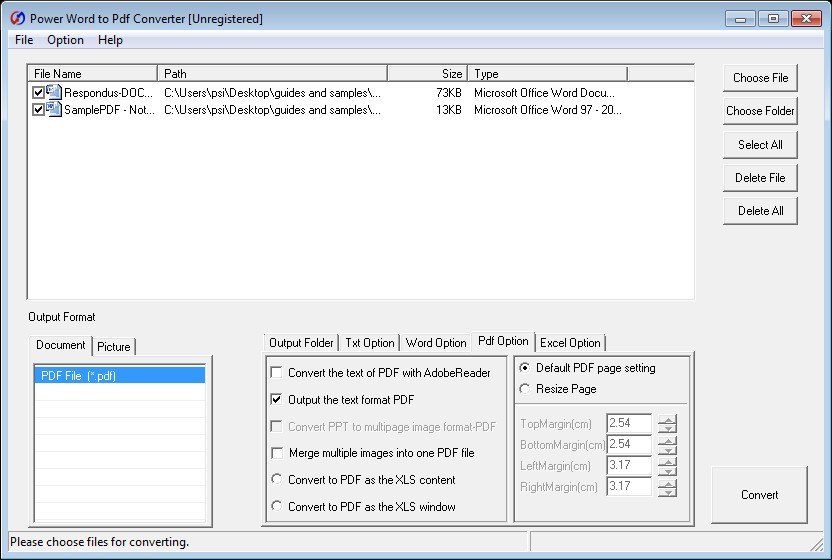The height and width of the screenshot is (560, 832).
Task: Sort by the File Name column header
Action: click(x=93, y=74)
